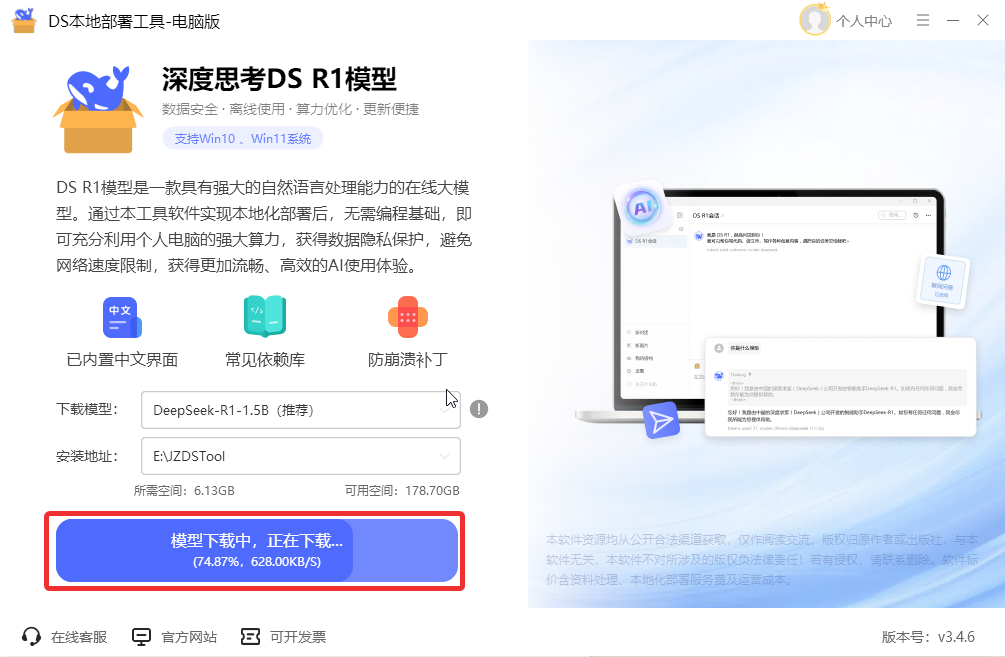Click the 支持Win10、Win11系统 badge
This screenshot has width=1005, height=657.
pyautogui.click(x=242, y=138)
